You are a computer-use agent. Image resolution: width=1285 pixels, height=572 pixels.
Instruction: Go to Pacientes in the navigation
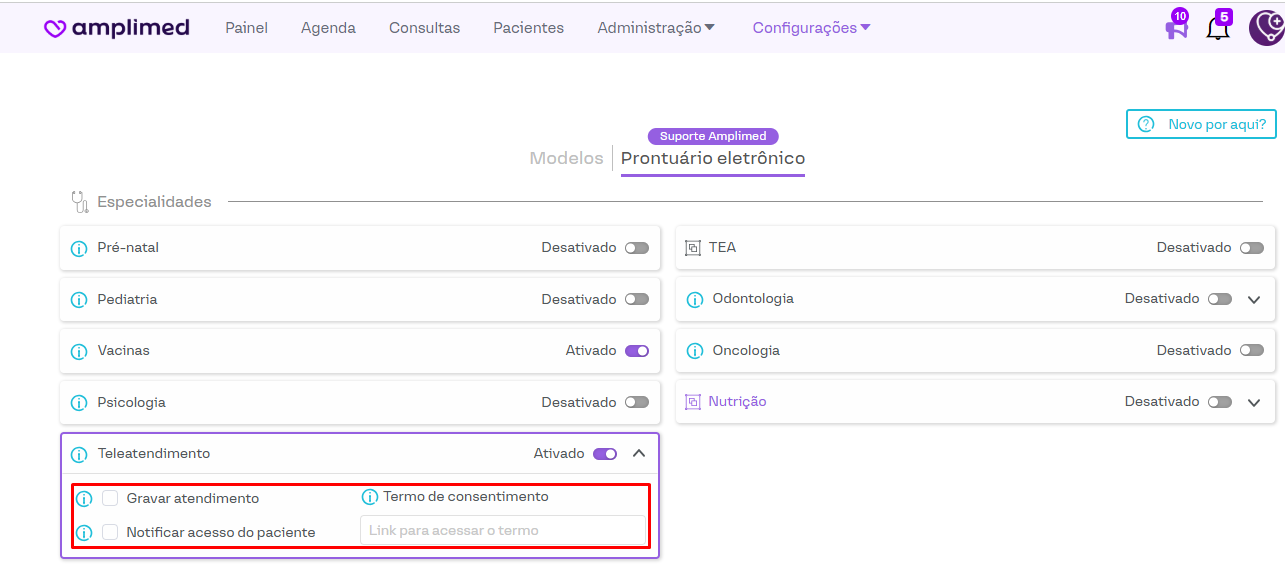(528, 28)
